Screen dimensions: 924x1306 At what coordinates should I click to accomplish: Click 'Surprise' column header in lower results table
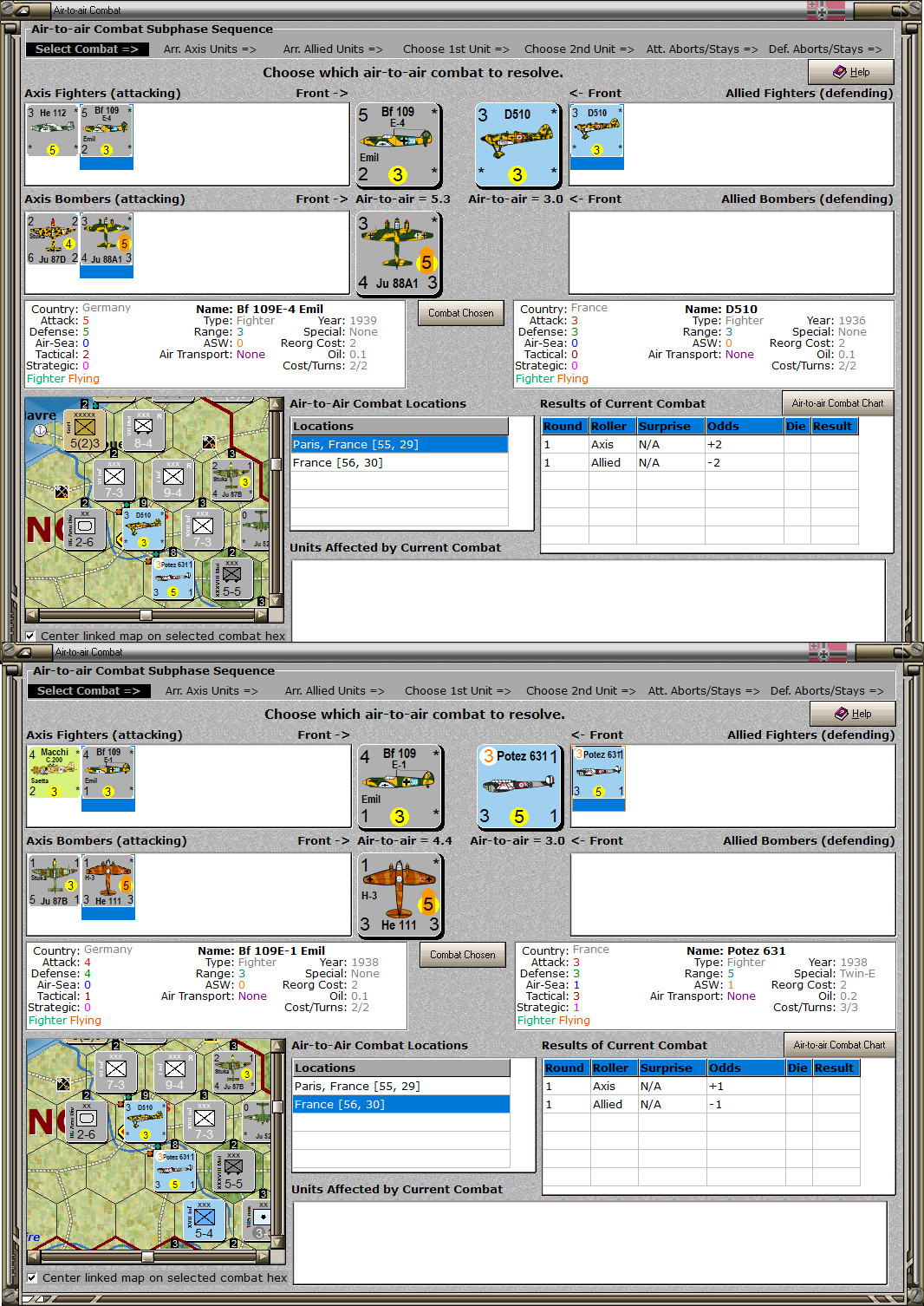671,1068
